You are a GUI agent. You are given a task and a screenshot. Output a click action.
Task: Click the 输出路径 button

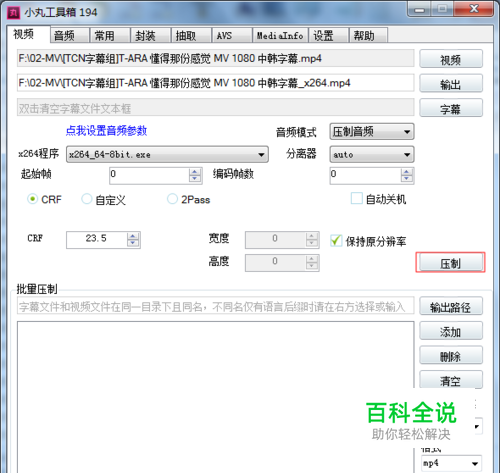[451, 306]
